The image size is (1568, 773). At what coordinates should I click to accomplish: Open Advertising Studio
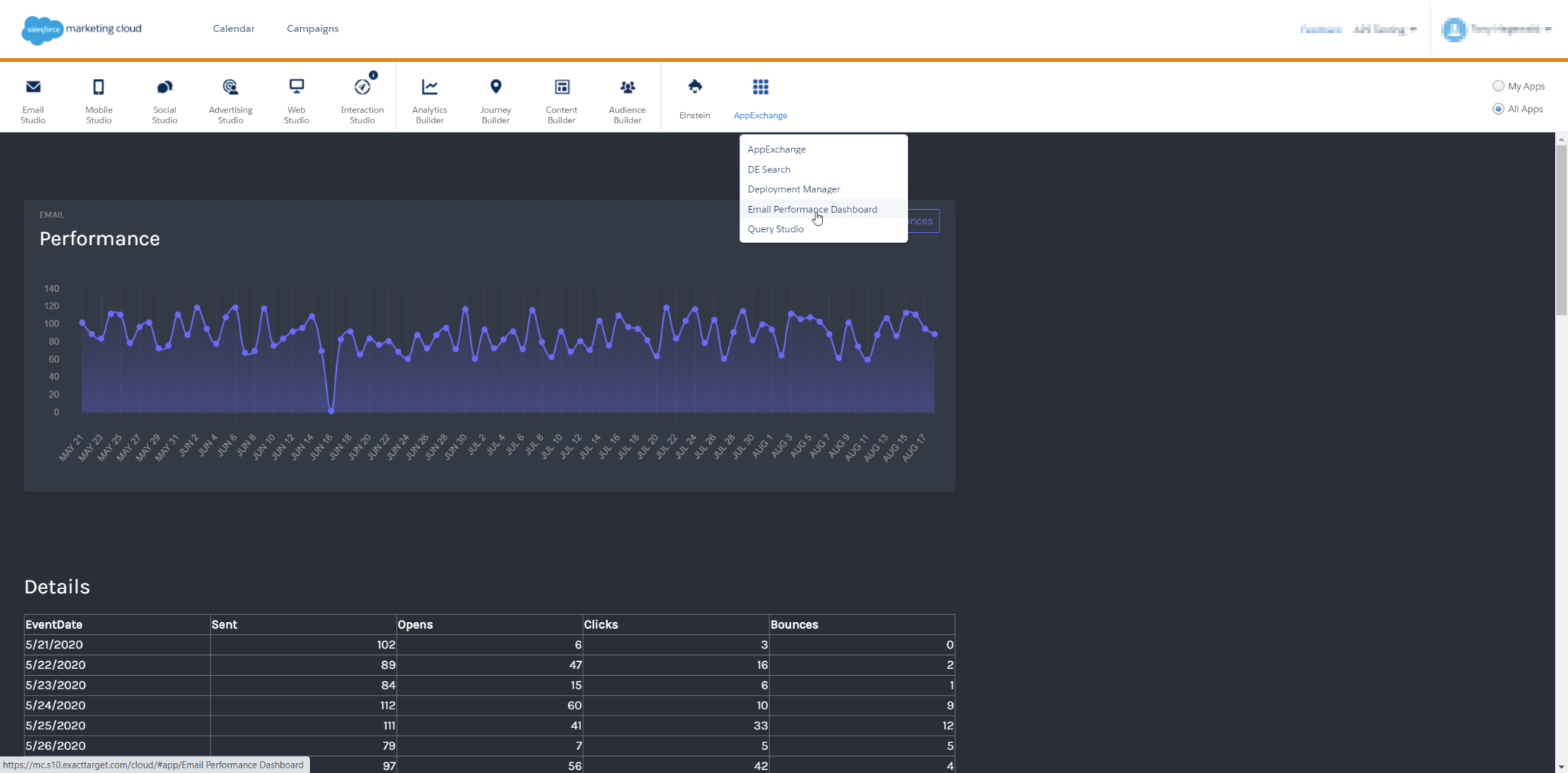230,100
